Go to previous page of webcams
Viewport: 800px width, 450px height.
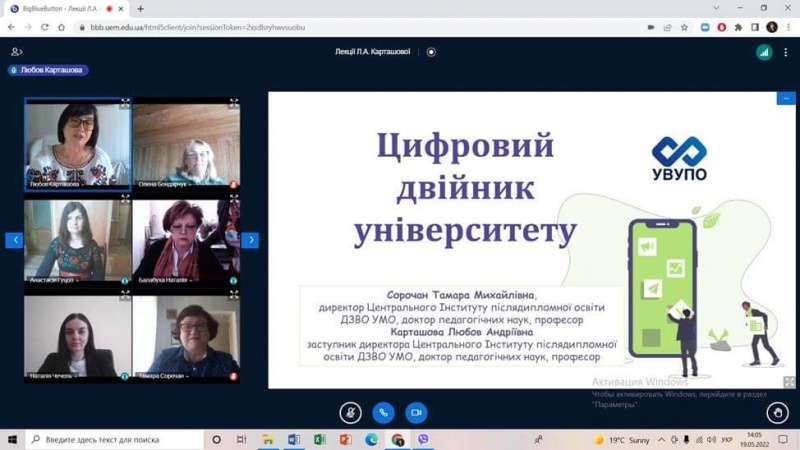[x=14, y=240]
